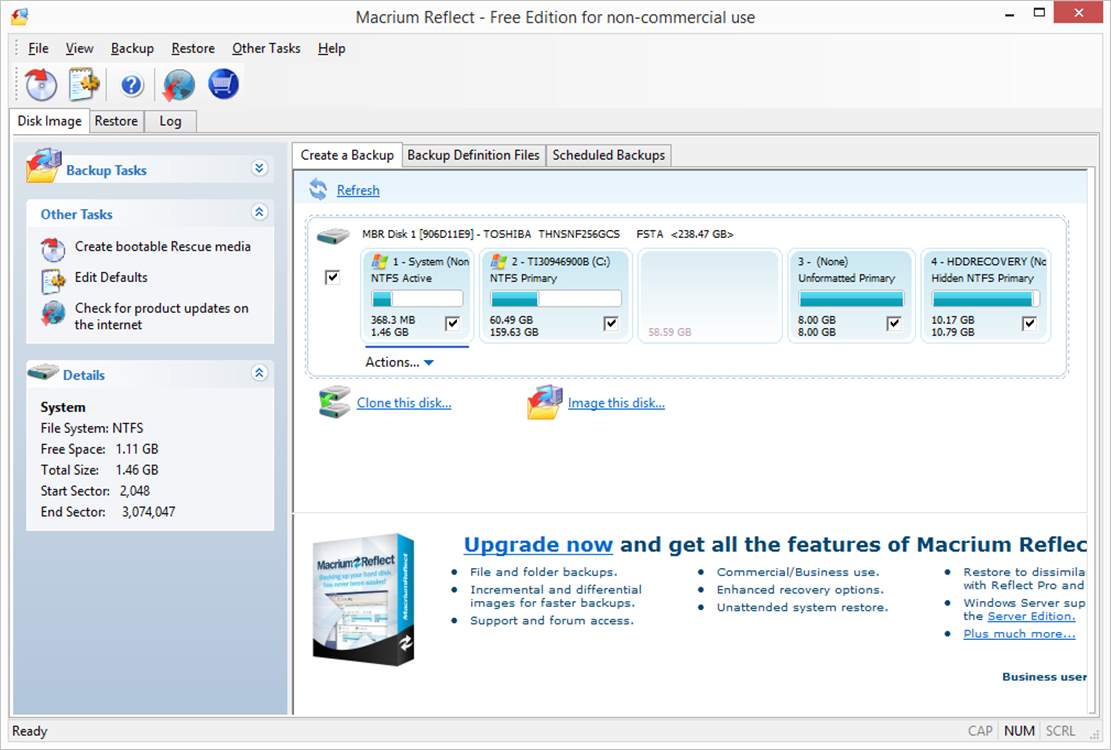1111x750 pixels.
Task: Uncheck the 1 - System partition checkbox
Action: pyautogui.click(x=452, y=324)
